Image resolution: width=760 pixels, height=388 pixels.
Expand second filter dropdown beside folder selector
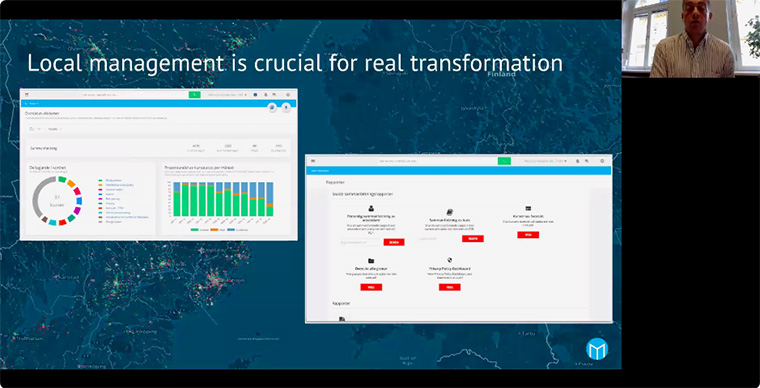pos(55,129)
